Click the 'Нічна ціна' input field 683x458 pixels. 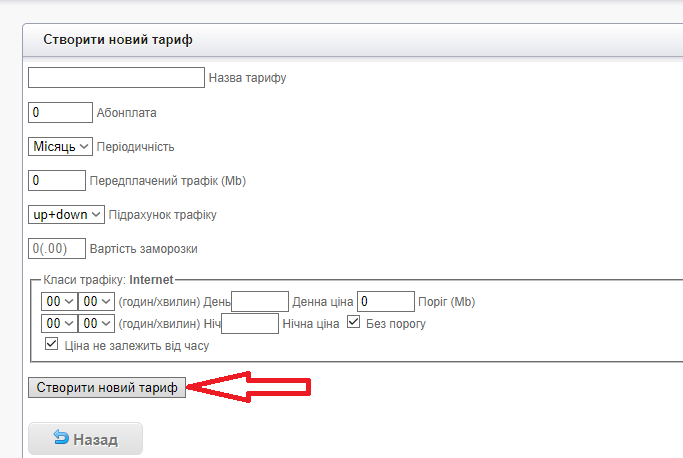tap(250, 323)
